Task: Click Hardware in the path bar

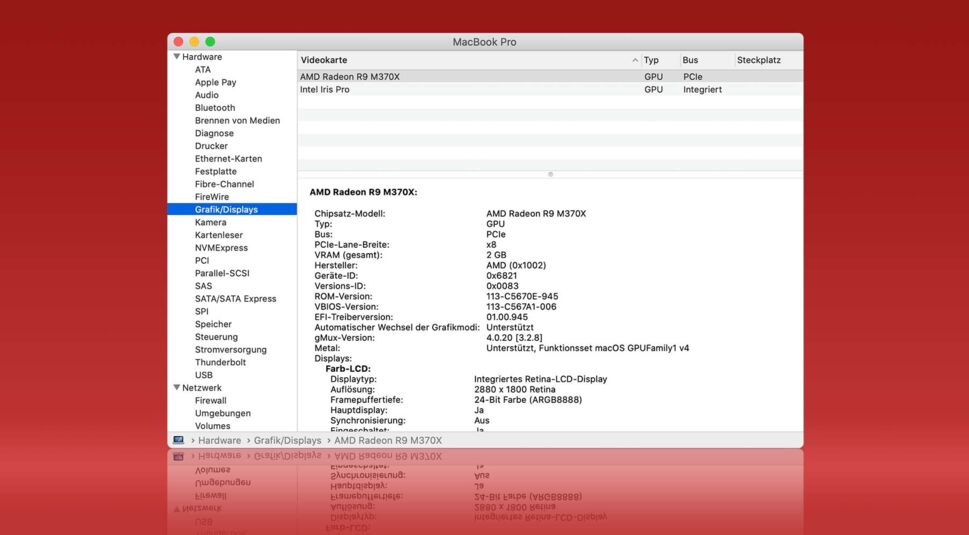Action: (219, 440)
